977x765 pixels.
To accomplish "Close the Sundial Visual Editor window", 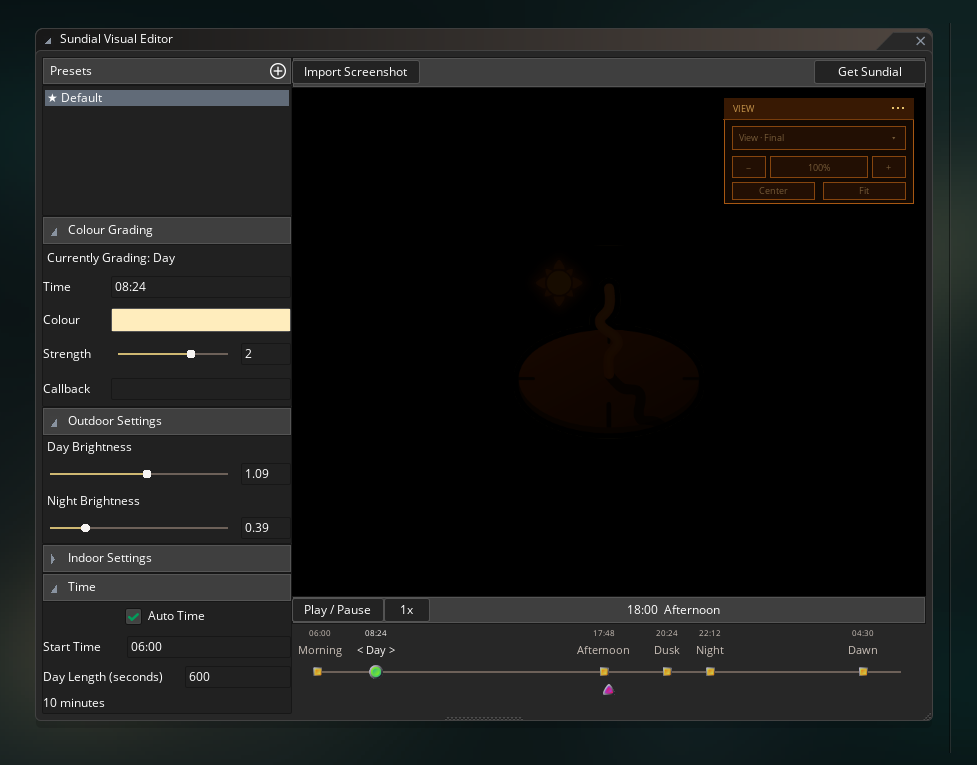I will coord(920,41).
